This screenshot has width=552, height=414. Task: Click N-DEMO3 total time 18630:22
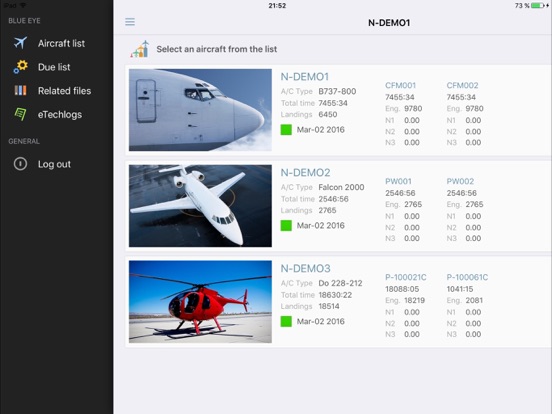335,295
